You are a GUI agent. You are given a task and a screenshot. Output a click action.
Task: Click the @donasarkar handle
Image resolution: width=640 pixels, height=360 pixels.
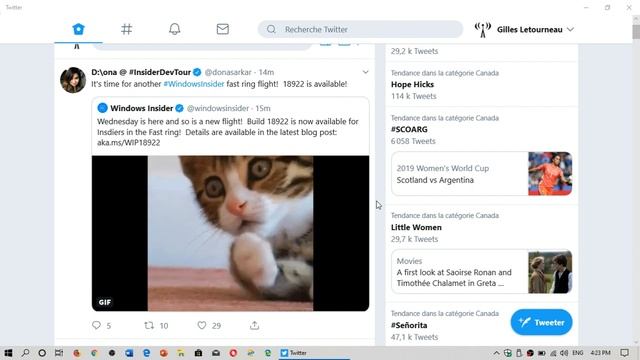[x=228, y=72]
